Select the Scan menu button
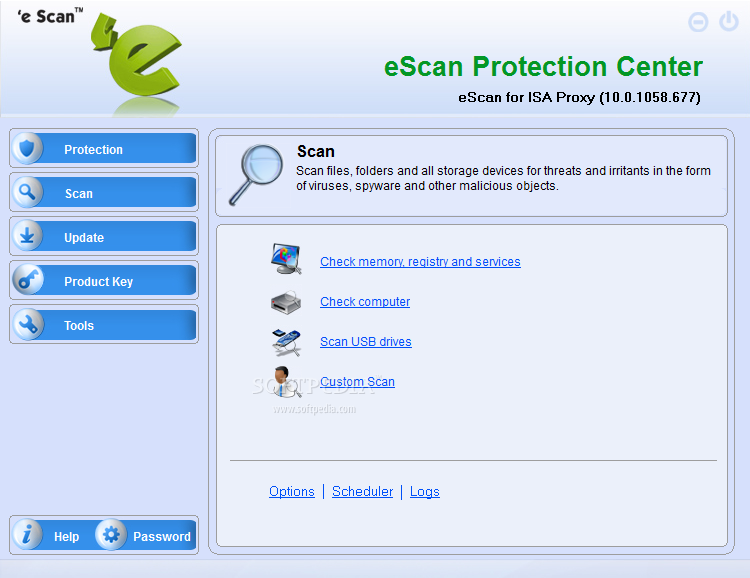 (x=104, y=193)
